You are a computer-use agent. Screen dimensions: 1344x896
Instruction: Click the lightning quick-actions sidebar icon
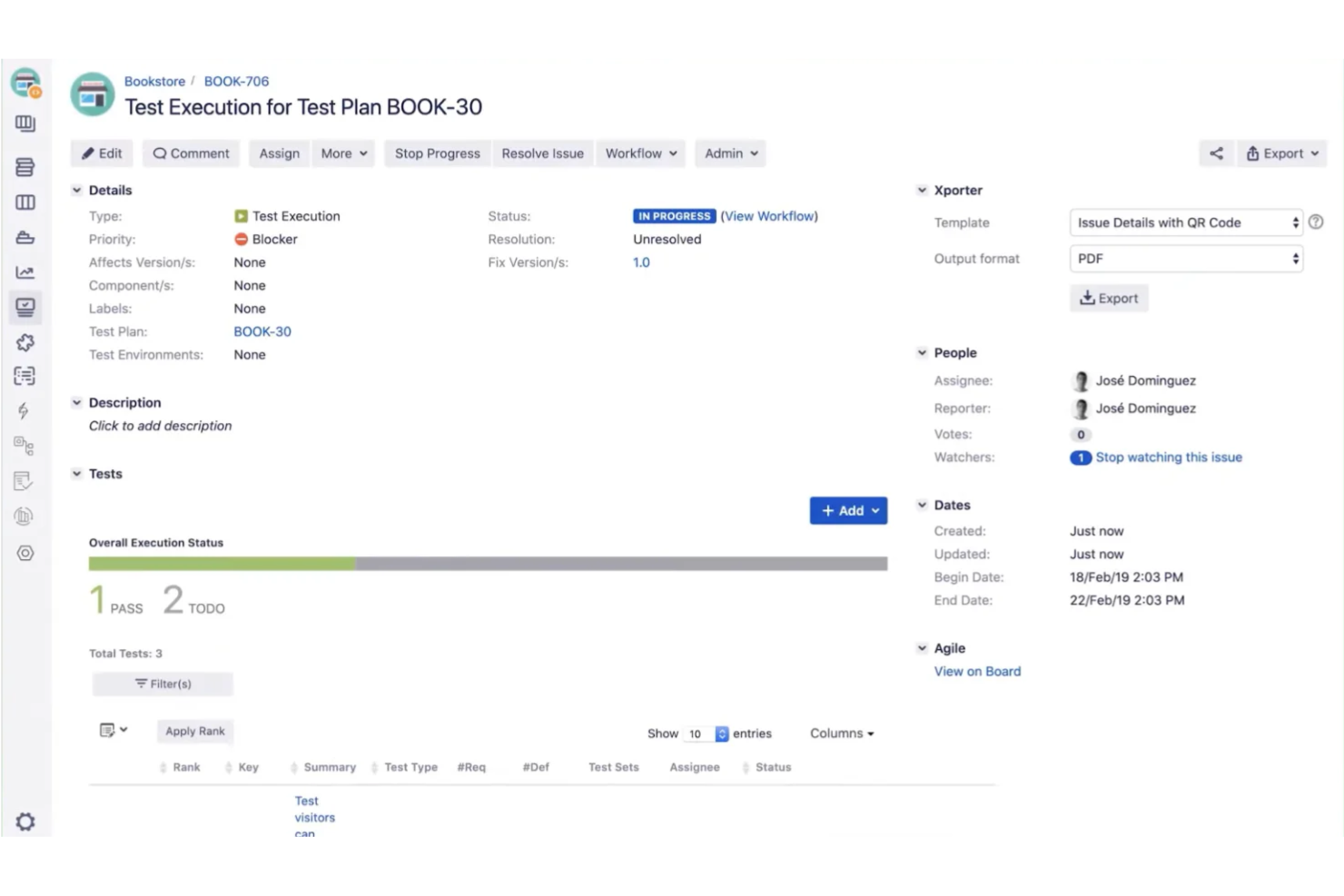click(x=25, y=410)
